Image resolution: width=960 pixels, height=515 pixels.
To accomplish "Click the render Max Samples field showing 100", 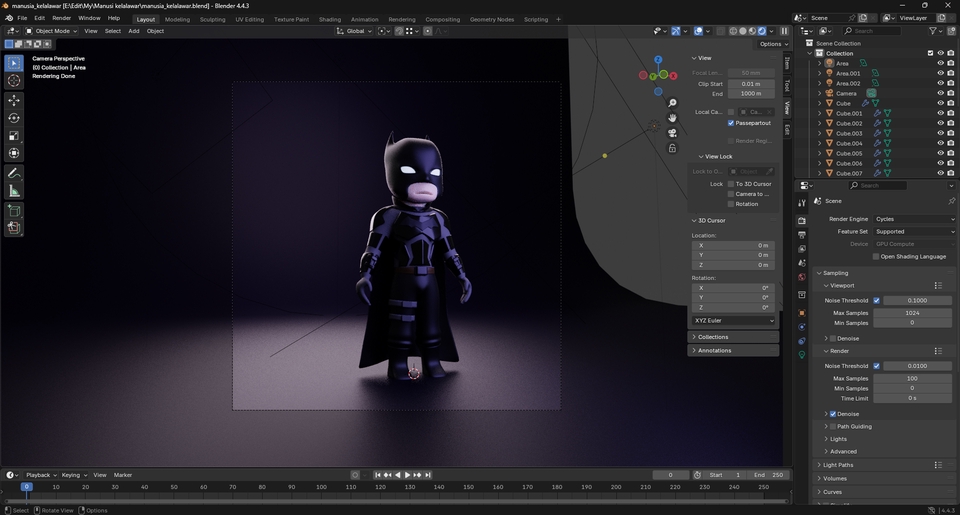I will tap(912, 379).
